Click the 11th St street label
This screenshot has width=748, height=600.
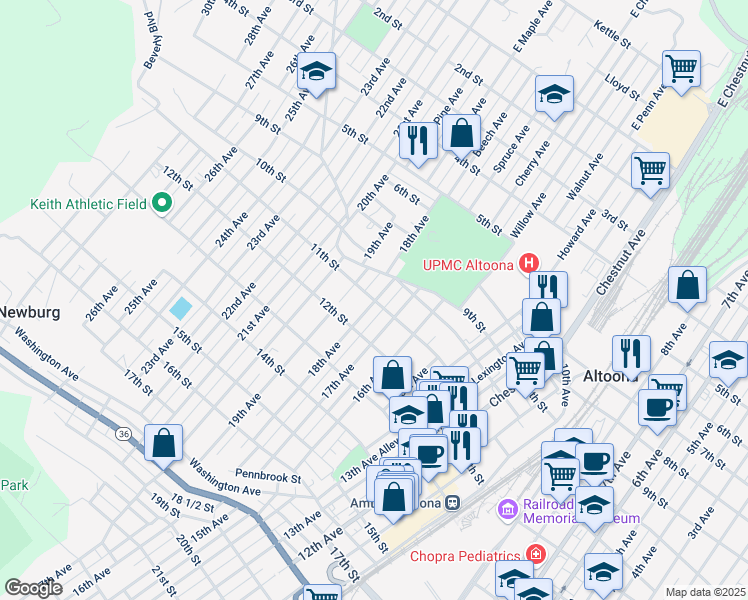325,257
